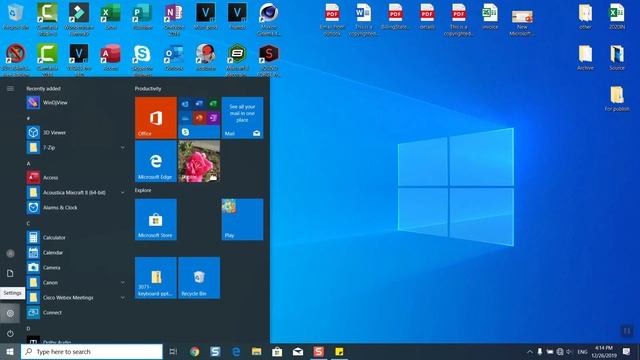Open the taskbar clock showing 4:14 PM
This screenshot has height=360, width=640.
point(604,351)
